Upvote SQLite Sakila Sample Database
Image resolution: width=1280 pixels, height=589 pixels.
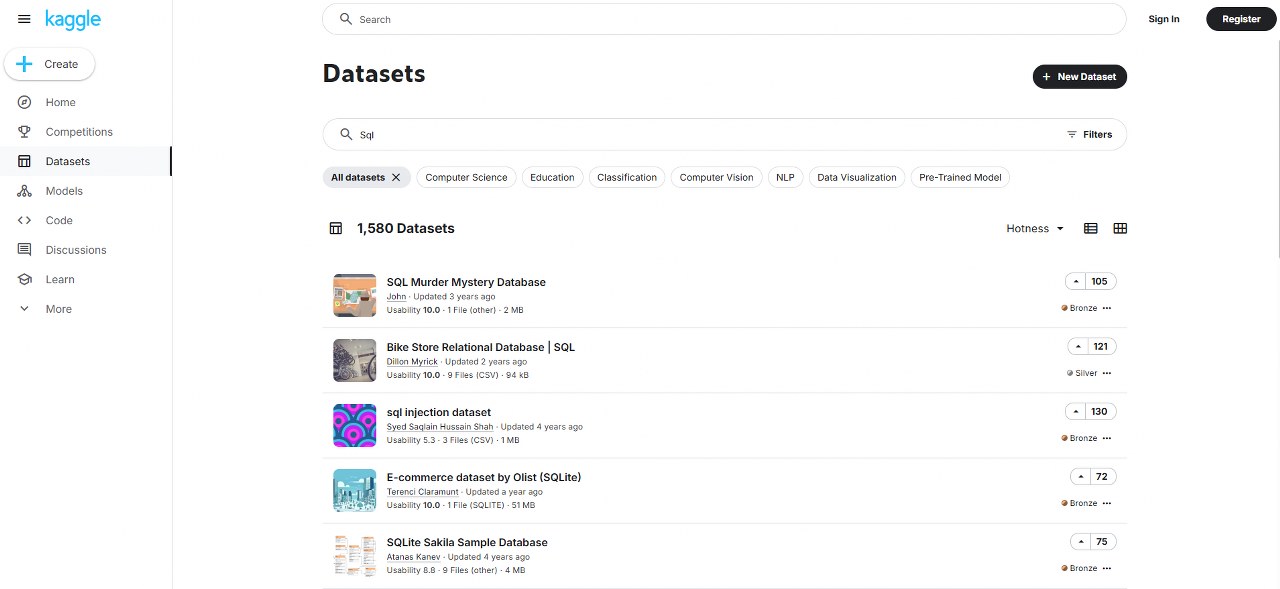point(1081,541)
